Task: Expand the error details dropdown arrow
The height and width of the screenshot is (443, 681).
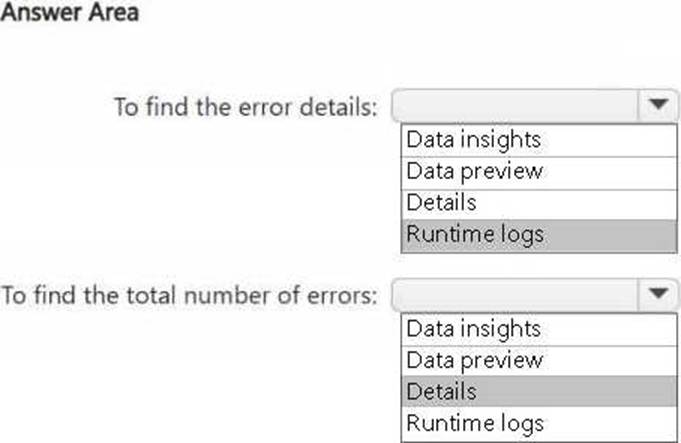Action: click(658, 105)
